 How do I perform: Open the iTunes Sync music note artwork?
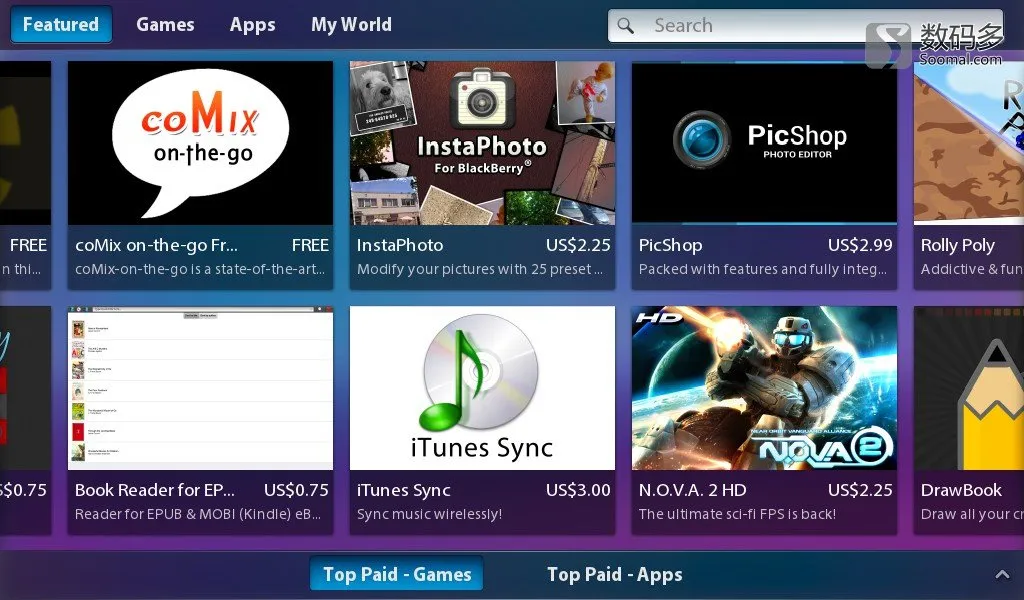482,388
